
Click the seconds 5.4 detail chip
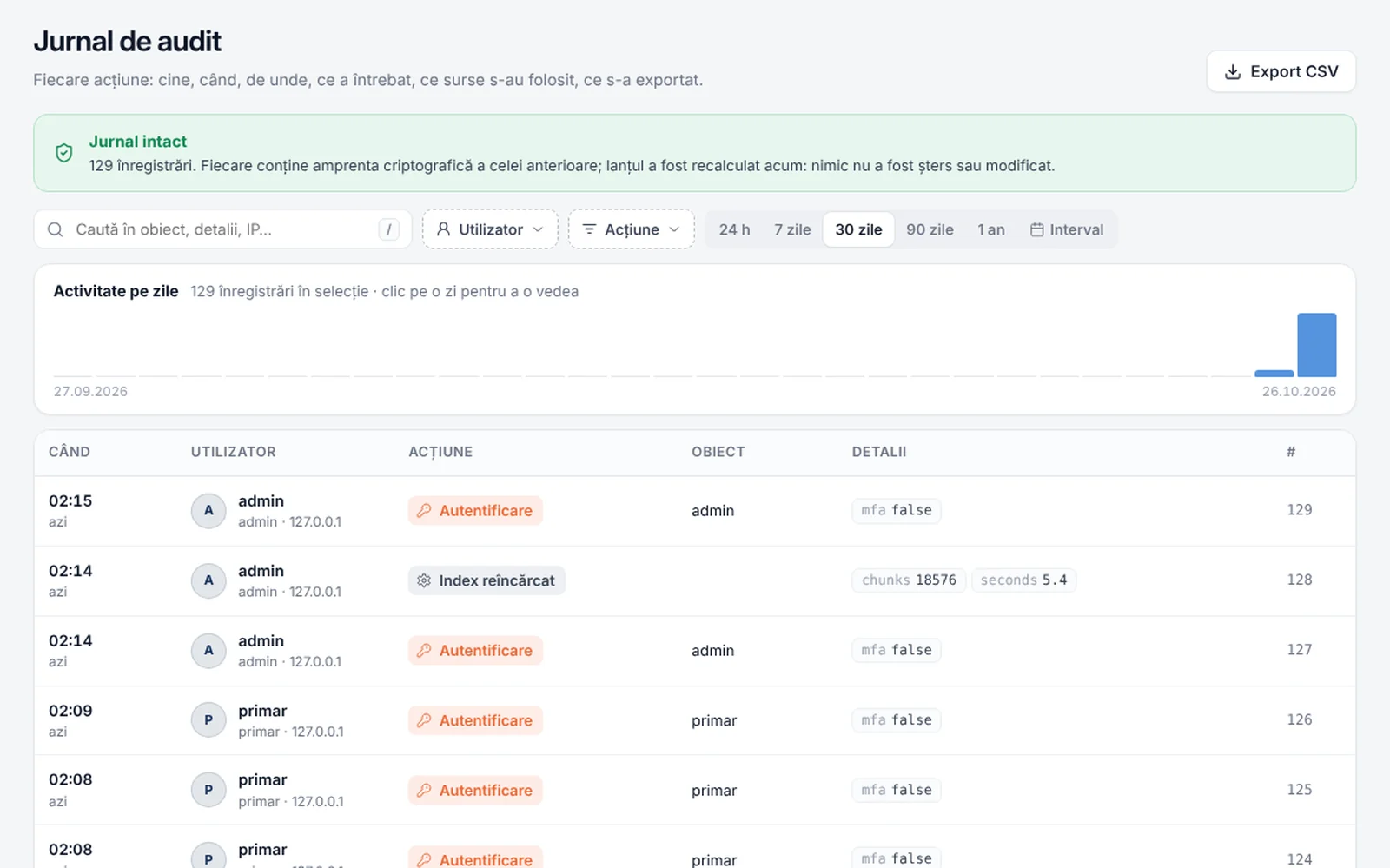1023,580
